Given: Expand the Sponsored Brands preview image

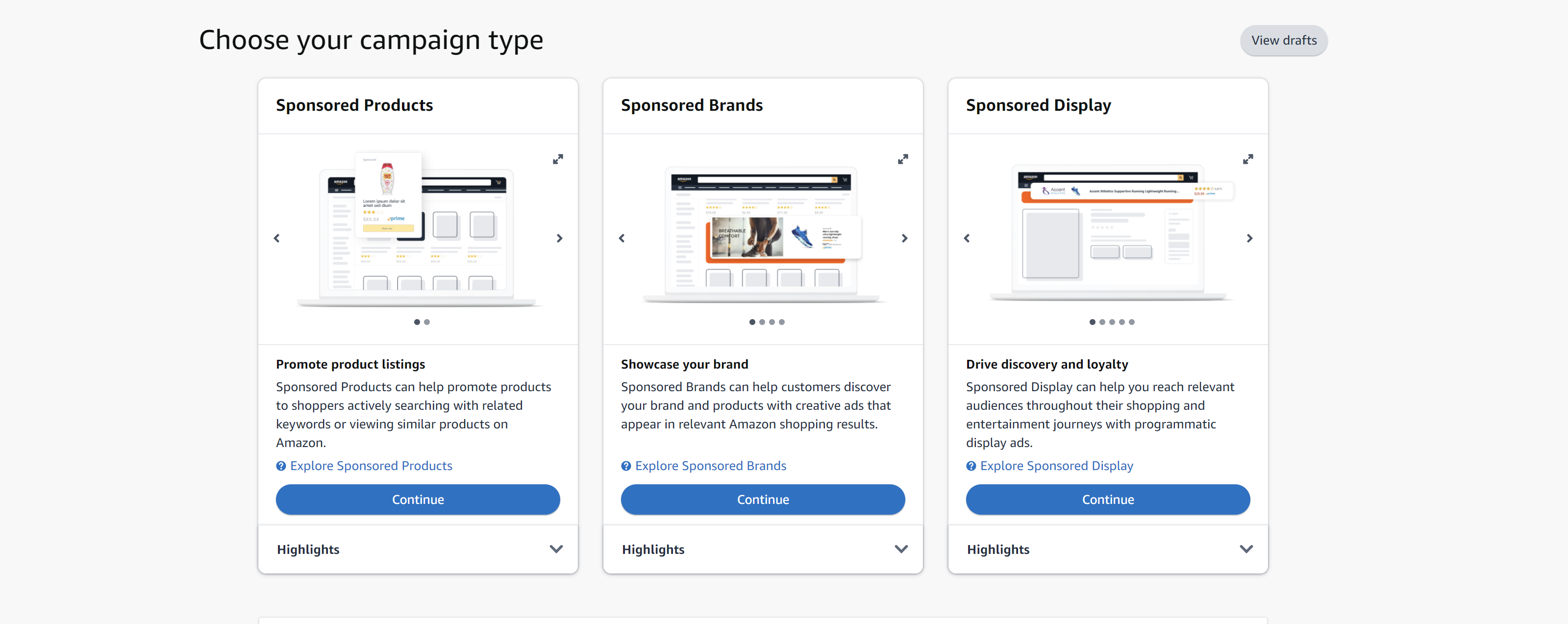Looking at the screenshot, I should (903, 159).
